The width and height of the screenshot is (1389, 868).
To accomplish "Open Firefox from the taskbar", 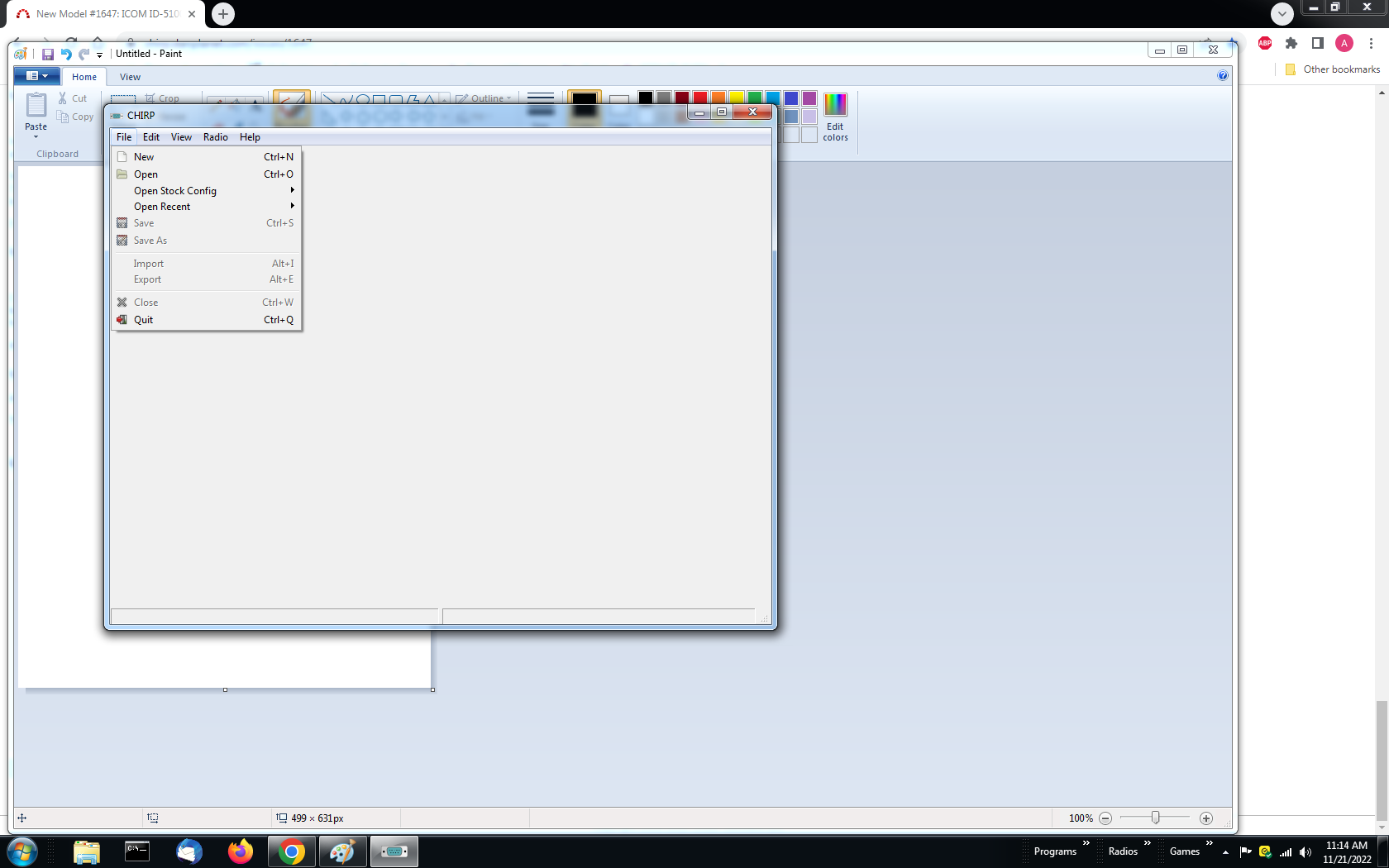I will click(241, 851).
